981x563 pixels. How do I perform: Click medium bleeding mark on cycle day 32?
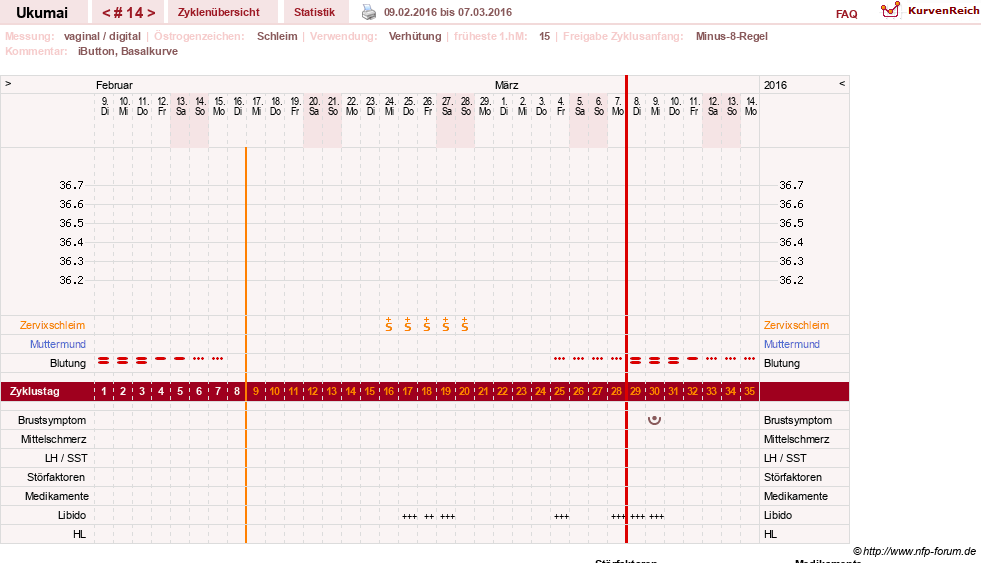pyautogui.click(x=693, y=358)
